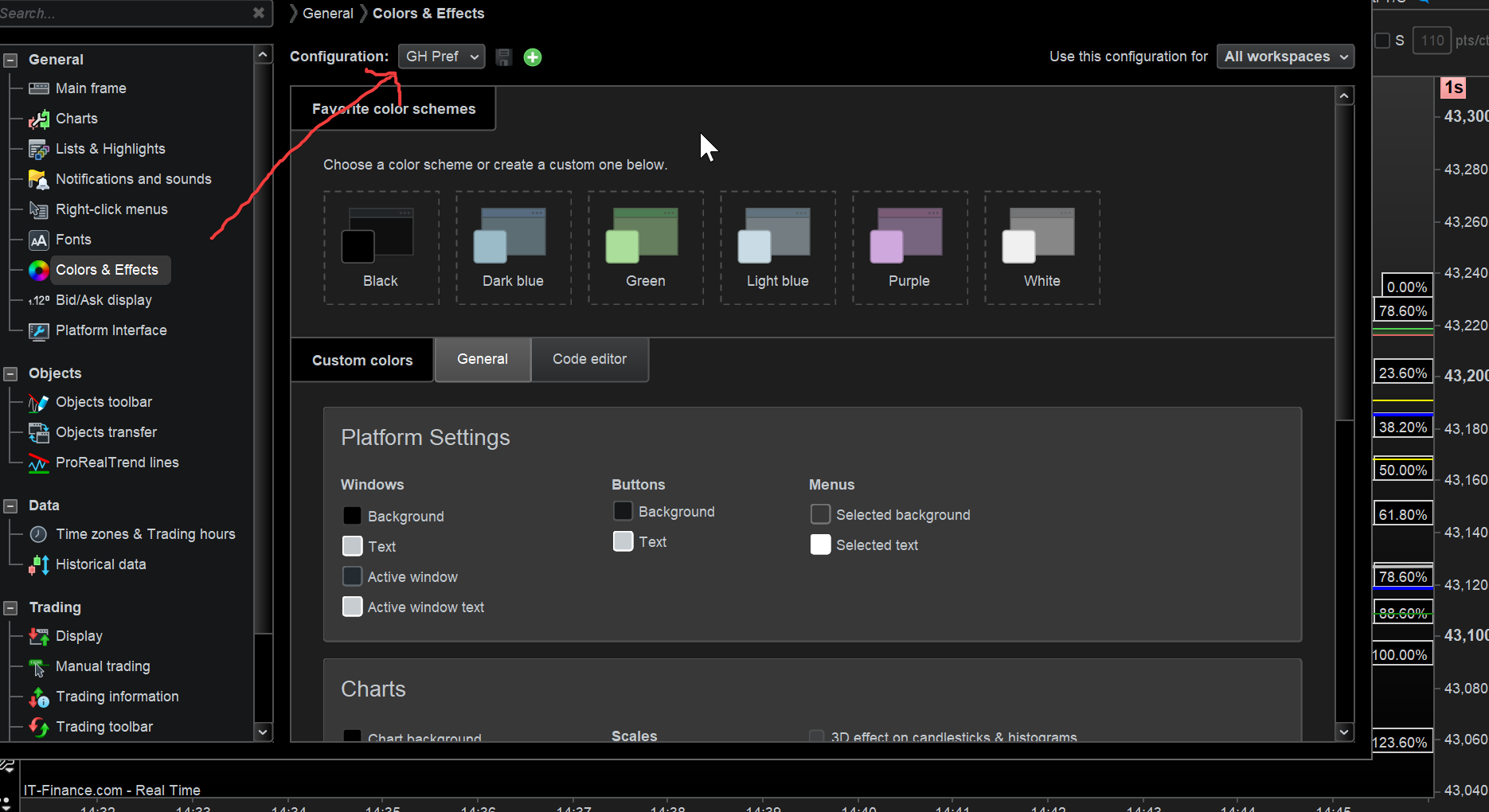The width and height of the screenshot is (1489, 812).
Task: Click the Objects toolbar icon
Action: click(x=38, y=403)
